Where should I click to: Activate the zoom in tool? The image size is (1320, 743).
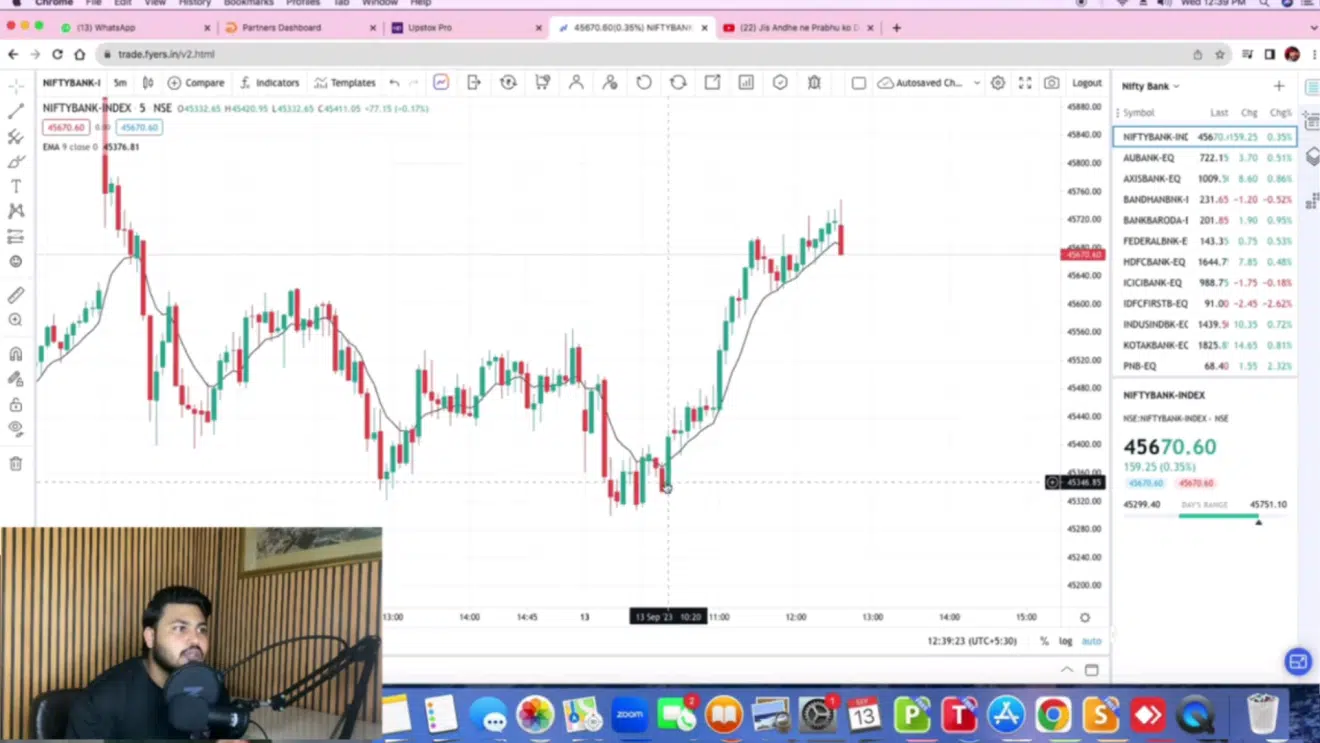click(x=16, y=320)
